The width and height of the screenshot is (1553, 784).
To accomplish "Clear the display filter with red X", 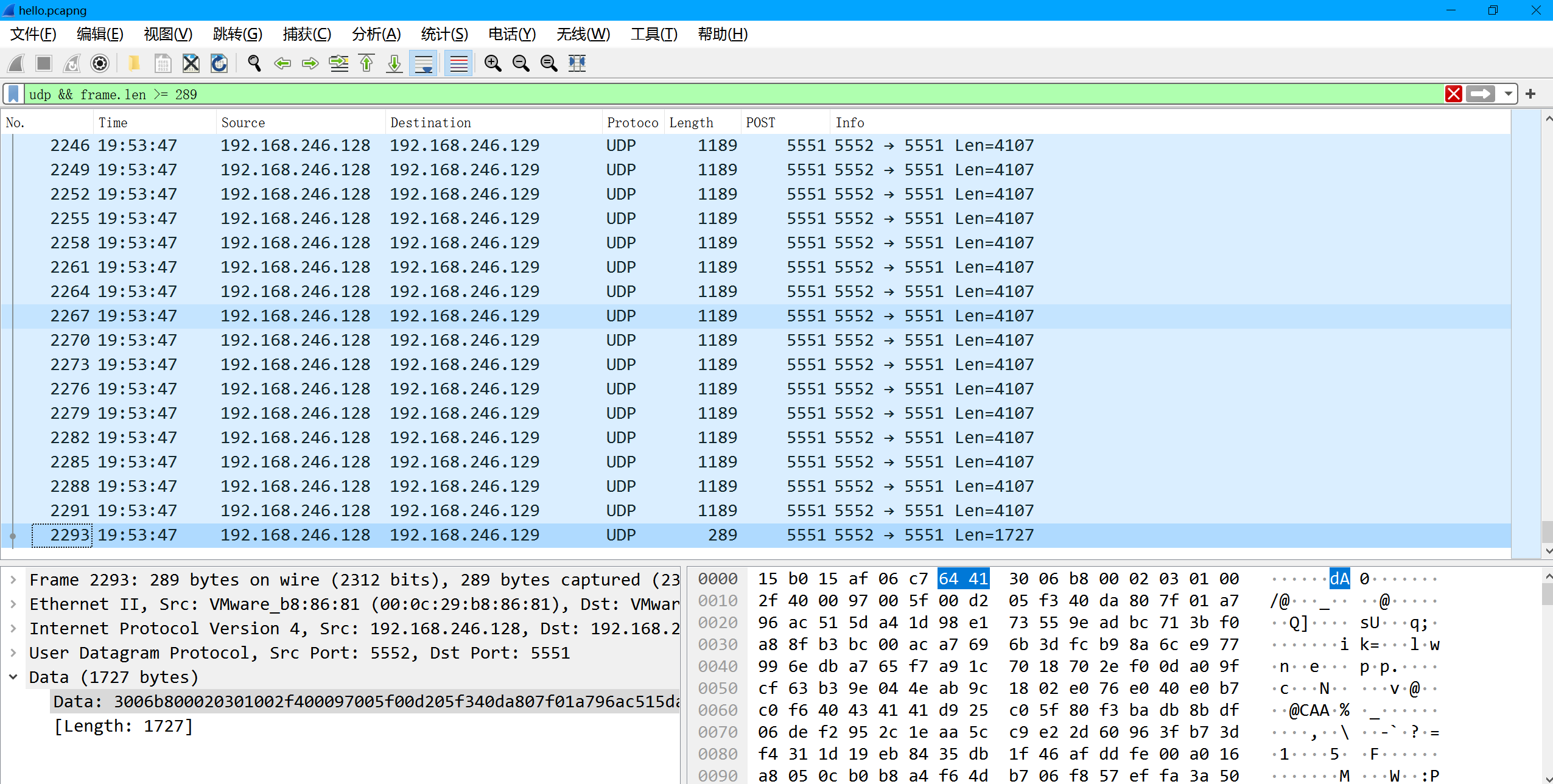I will pos(1454,94).
